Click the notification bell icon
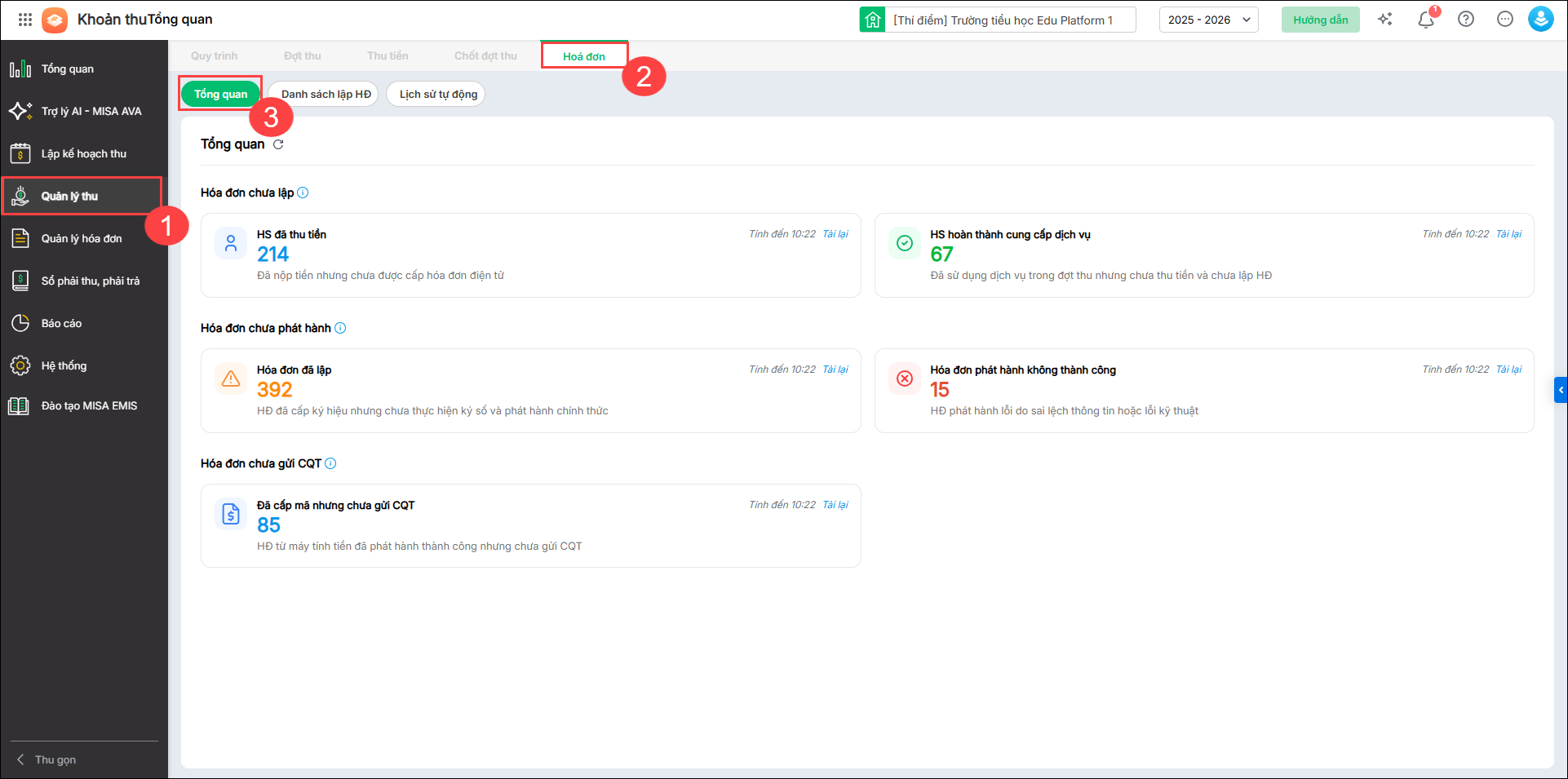The height and width of the screenshot is (779, 1568). coord(1425,20)
